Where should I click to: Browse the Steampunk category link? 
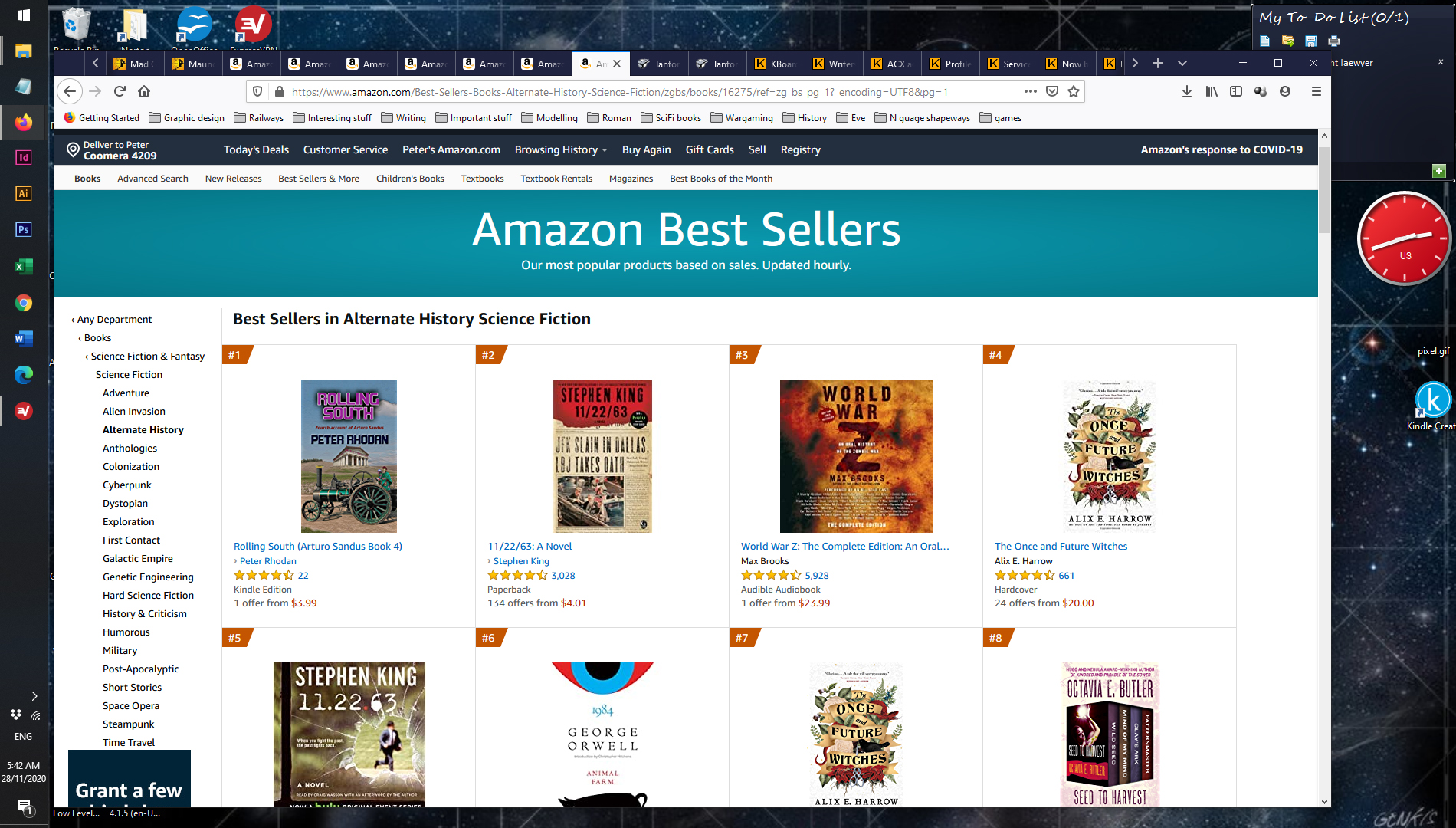(x=128, y=724)
